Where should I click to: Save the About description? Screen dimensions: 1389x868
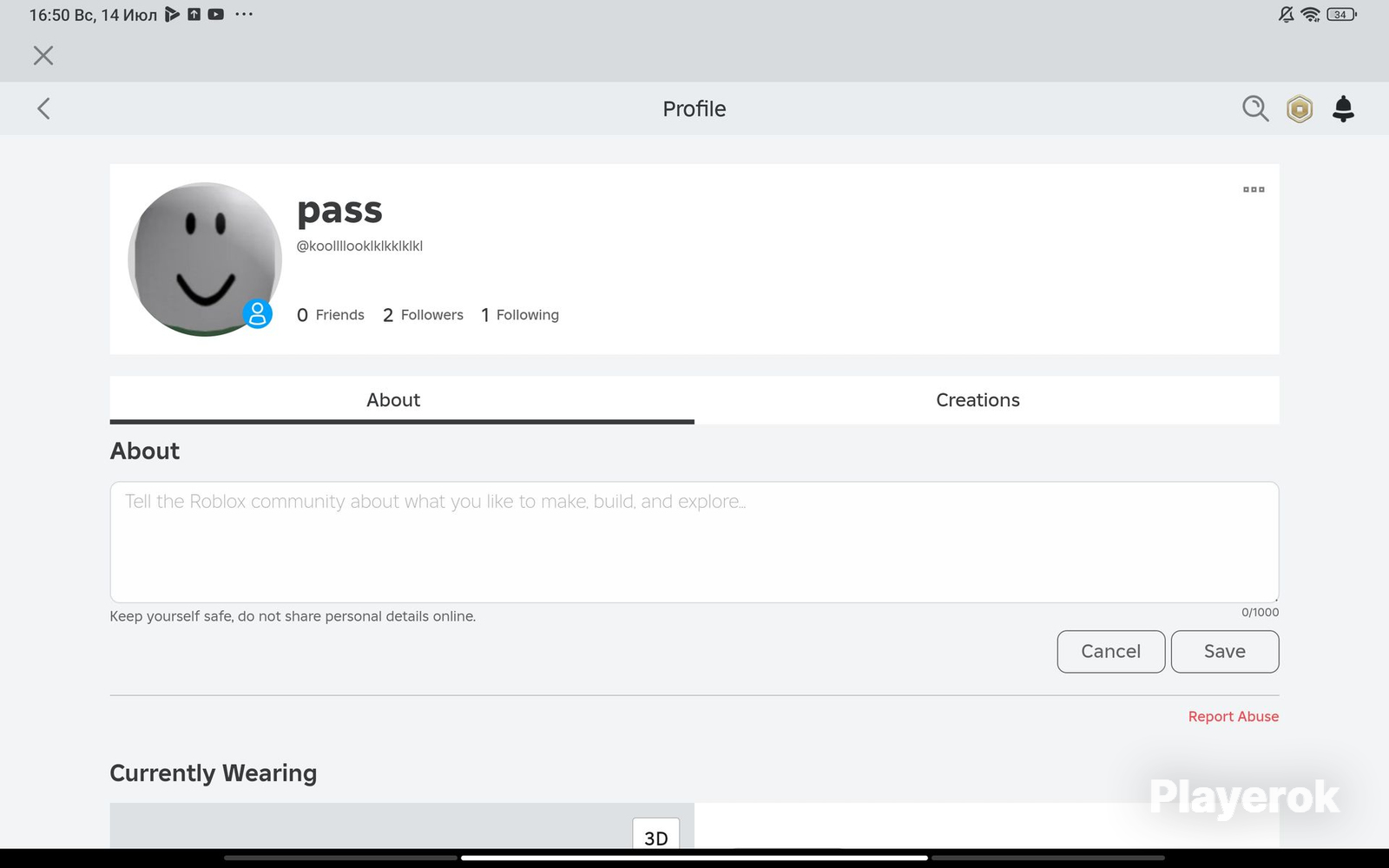[1225, 651]
